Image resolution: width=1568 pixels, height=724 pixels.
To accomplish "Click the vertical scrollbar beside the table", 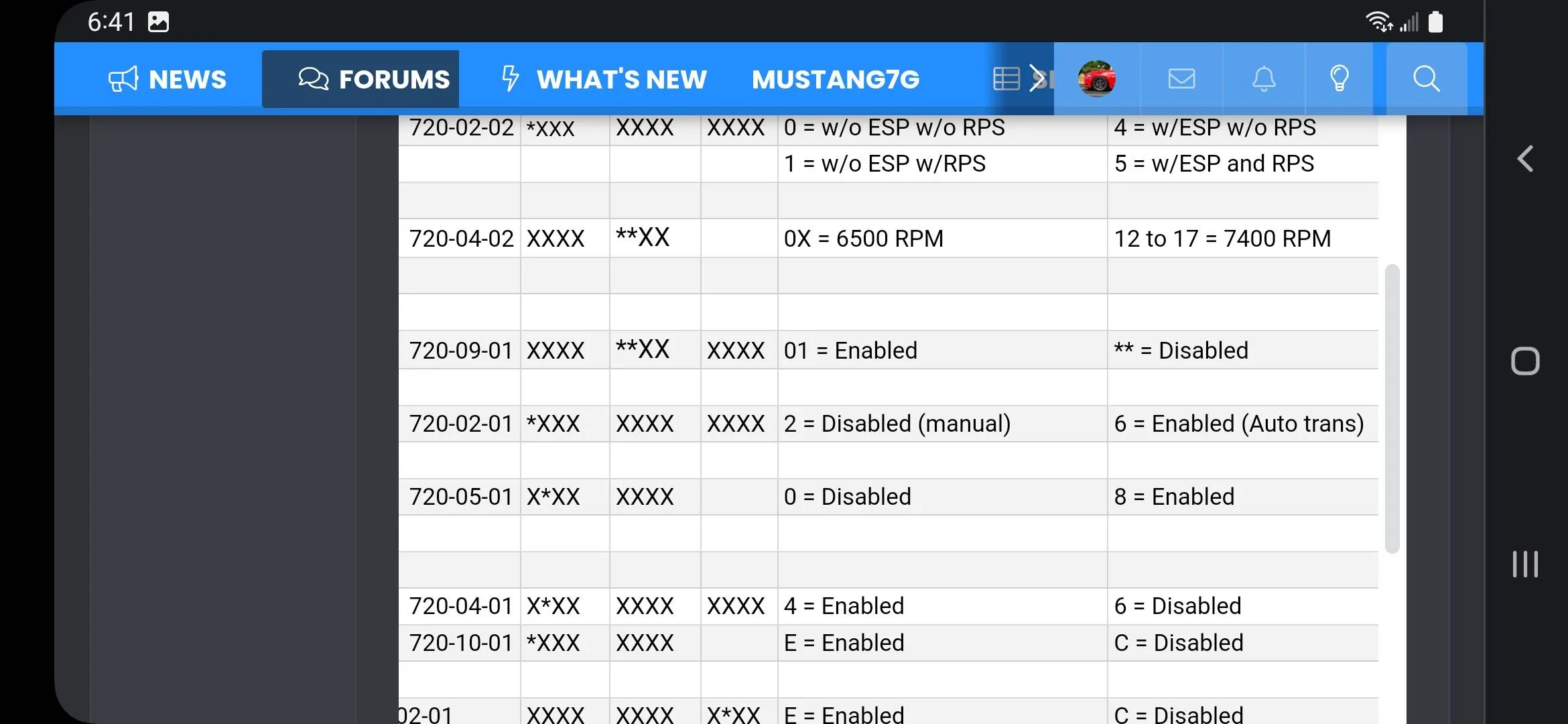I will click(x=1392, y=409).
